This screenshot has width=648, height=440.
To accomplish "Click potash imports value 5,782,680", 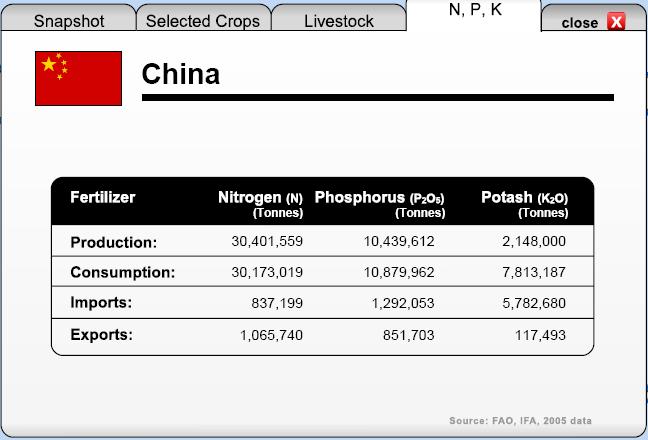I will pos(534,303).
